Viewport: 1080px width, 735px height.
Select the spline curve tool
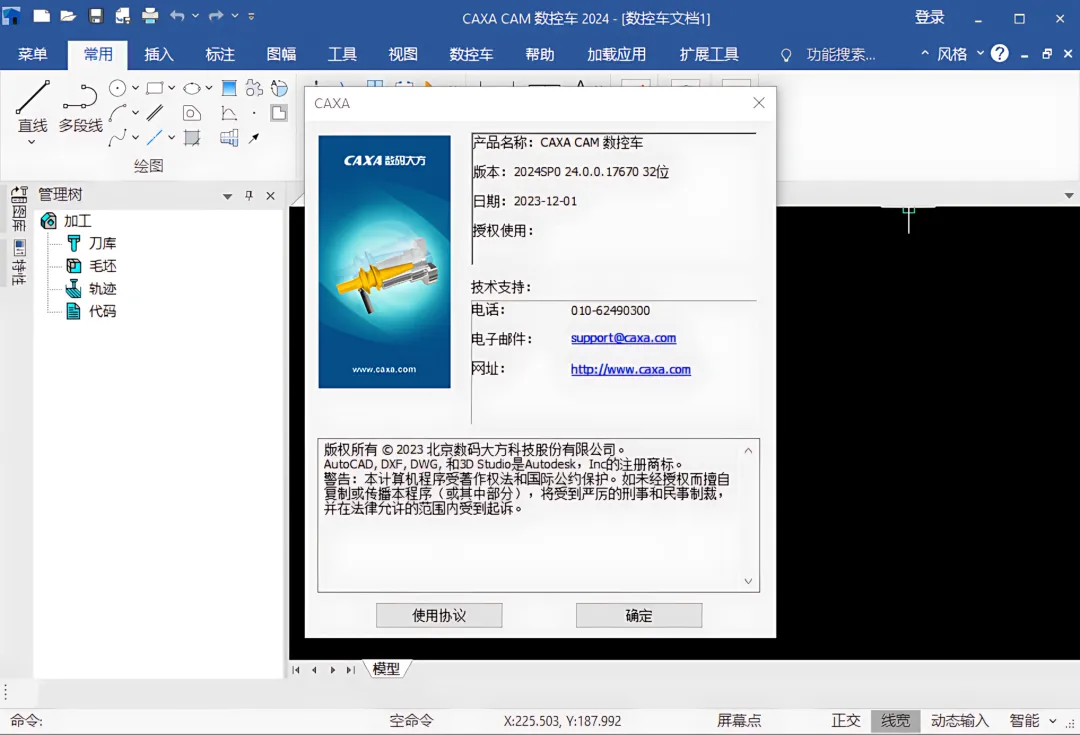[x=118, y=138]
